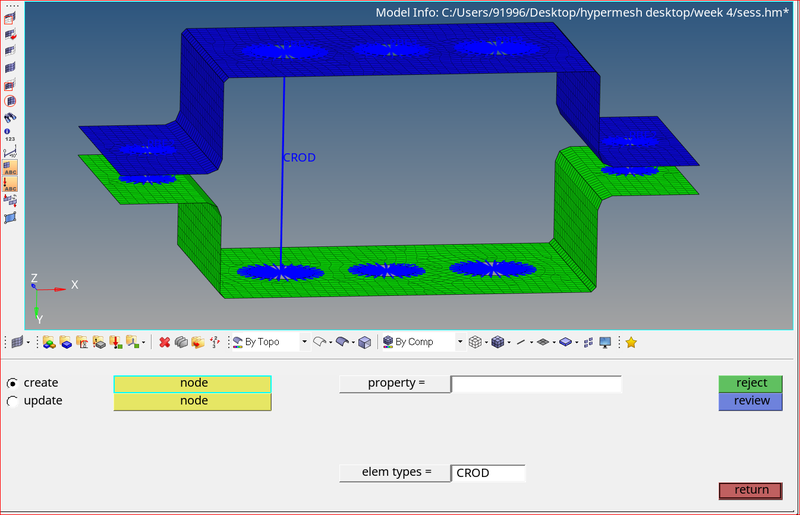Click the CROD label in the model view

(x=299, y=158)
